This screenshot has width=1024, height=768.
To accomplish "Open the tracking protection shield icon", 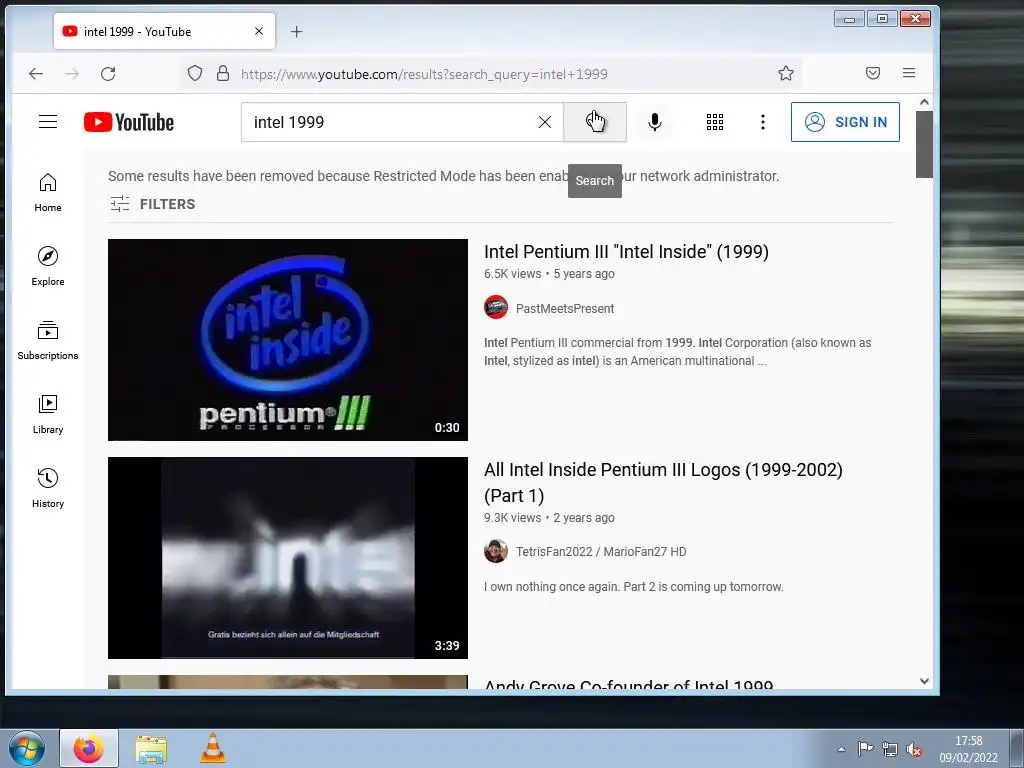I will pos(195,73).
